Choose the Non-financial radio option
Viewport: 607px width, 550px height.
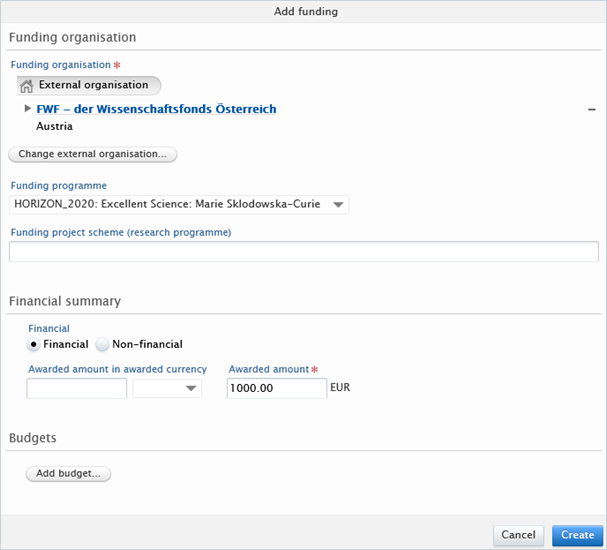[102, 344]
